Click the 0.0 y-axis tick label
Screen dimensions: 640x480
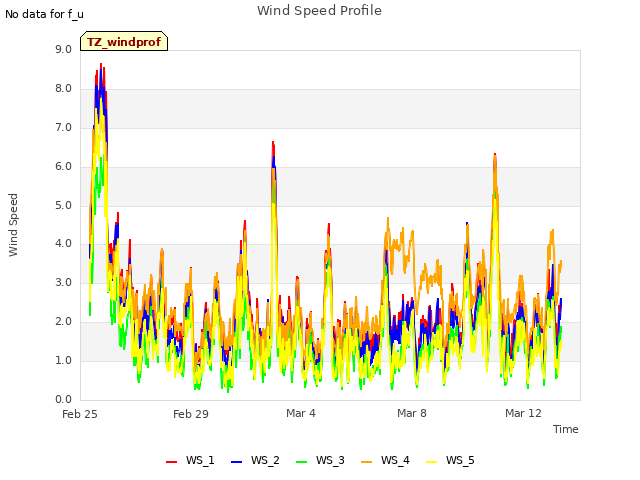click(63, 400)
